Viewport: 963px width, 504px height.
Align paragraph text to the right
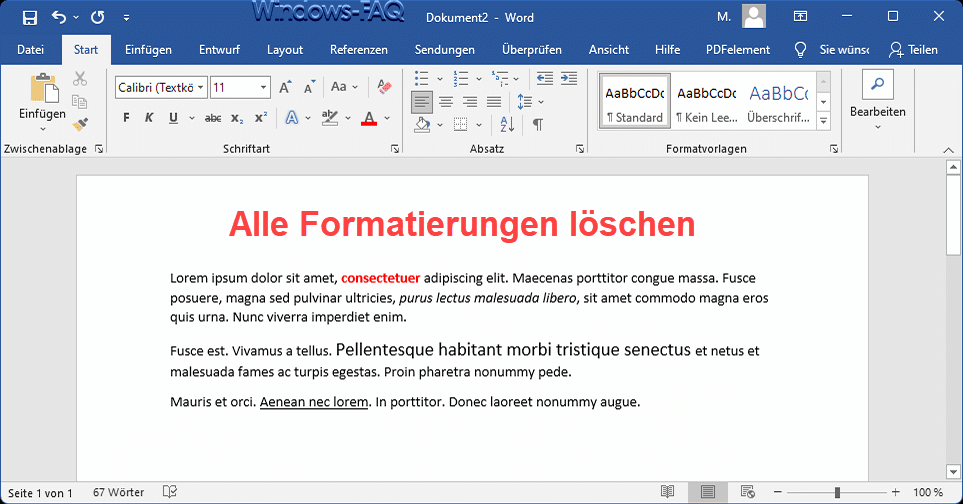[x=470, y=101]
